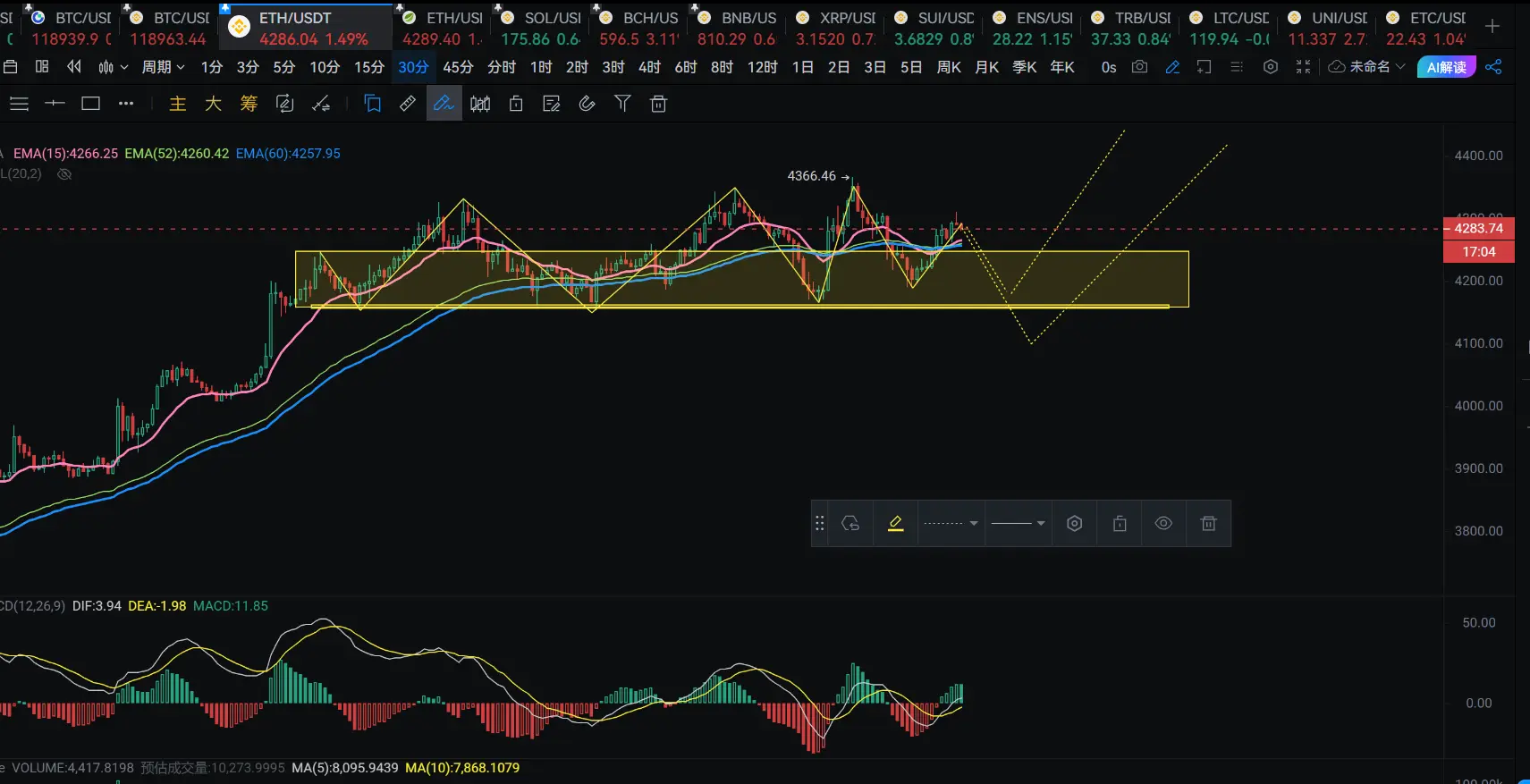The image size is (1530, 784).
Task: Open drawing settings hexagon in floating toolbar
Action: pos(1075,524)
